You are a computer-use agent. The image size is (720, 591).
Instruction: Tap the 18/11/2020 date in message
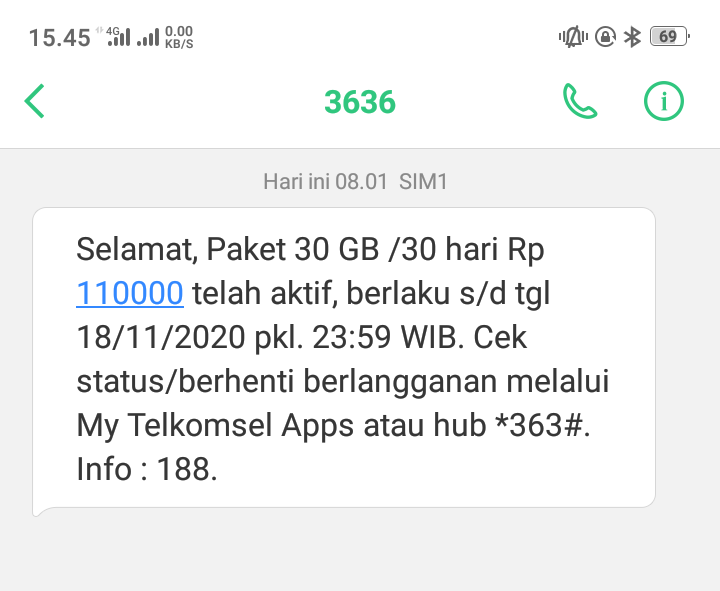pyautogui.click(x=161, y=337)
